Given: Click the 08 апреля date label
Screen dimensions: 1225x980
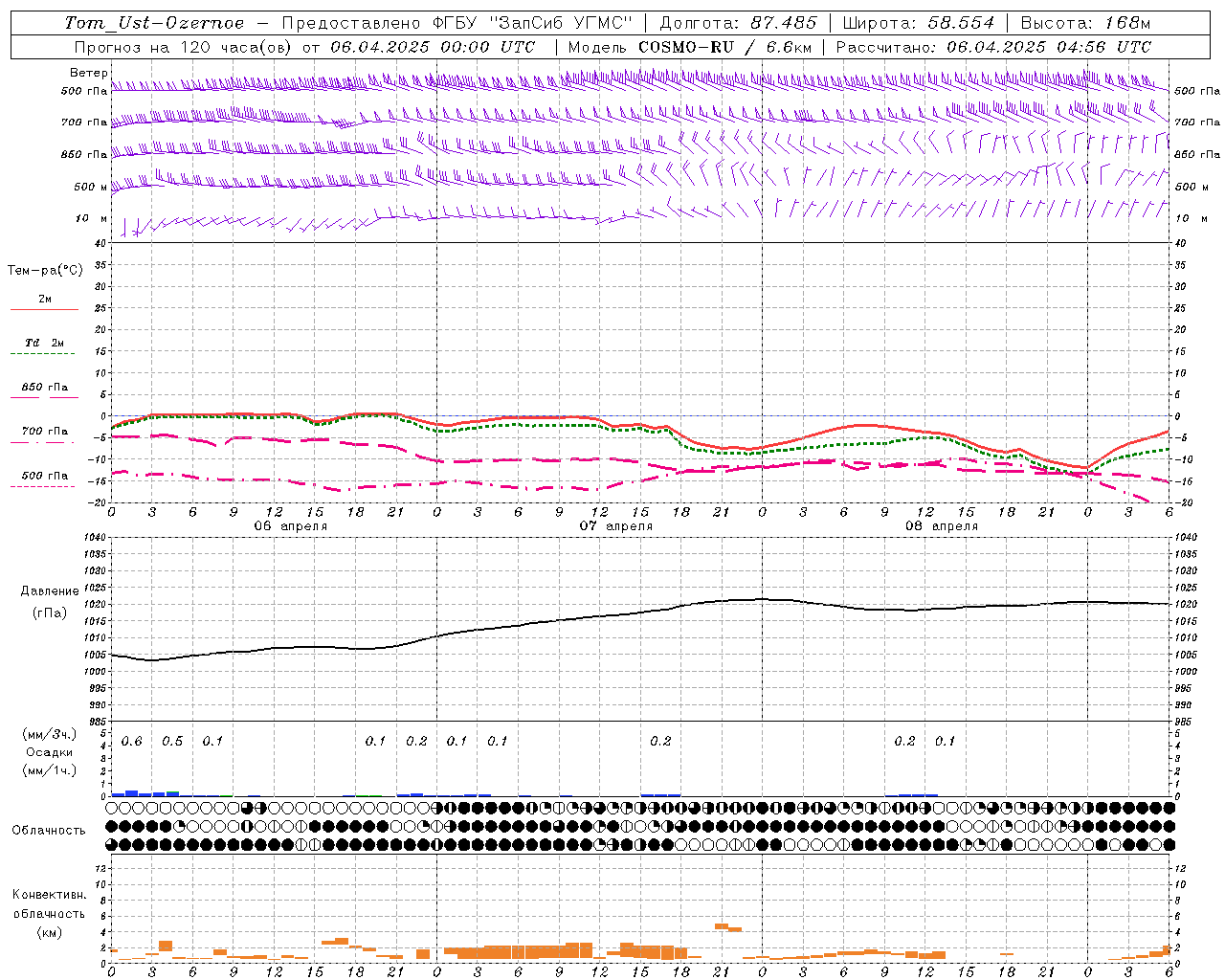Looking at the screenshot, I should tap(942, 526).
